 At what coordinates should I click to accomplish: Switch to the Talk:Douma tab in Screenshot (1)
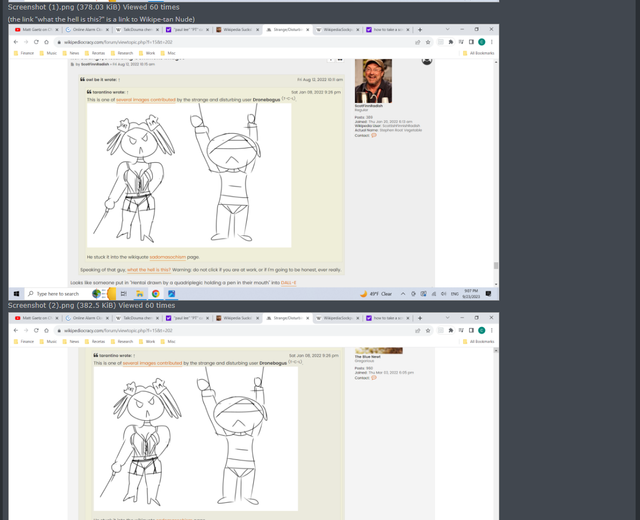click(138, 30)
